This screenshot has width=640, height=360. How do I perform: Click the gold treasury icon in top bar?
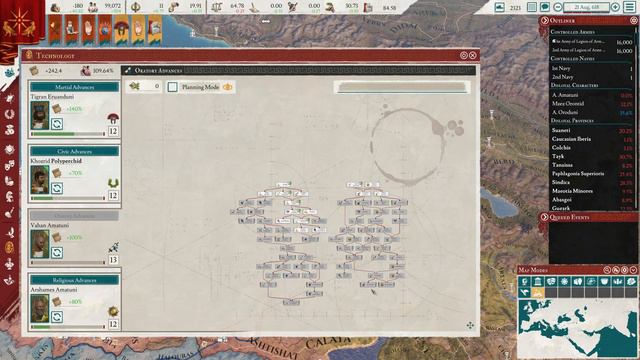pos(55,7)
